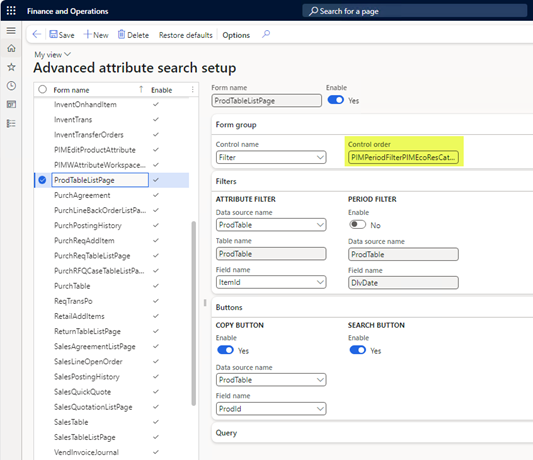Image resolution: width=533 pixels, height=460 pixels.
Task: Click the back arrow in toolbar
Action: click(37, 34)
